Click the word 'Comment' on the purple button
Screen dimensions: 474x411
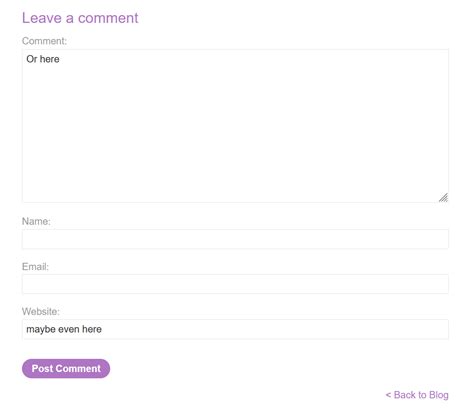coord(78,368)
